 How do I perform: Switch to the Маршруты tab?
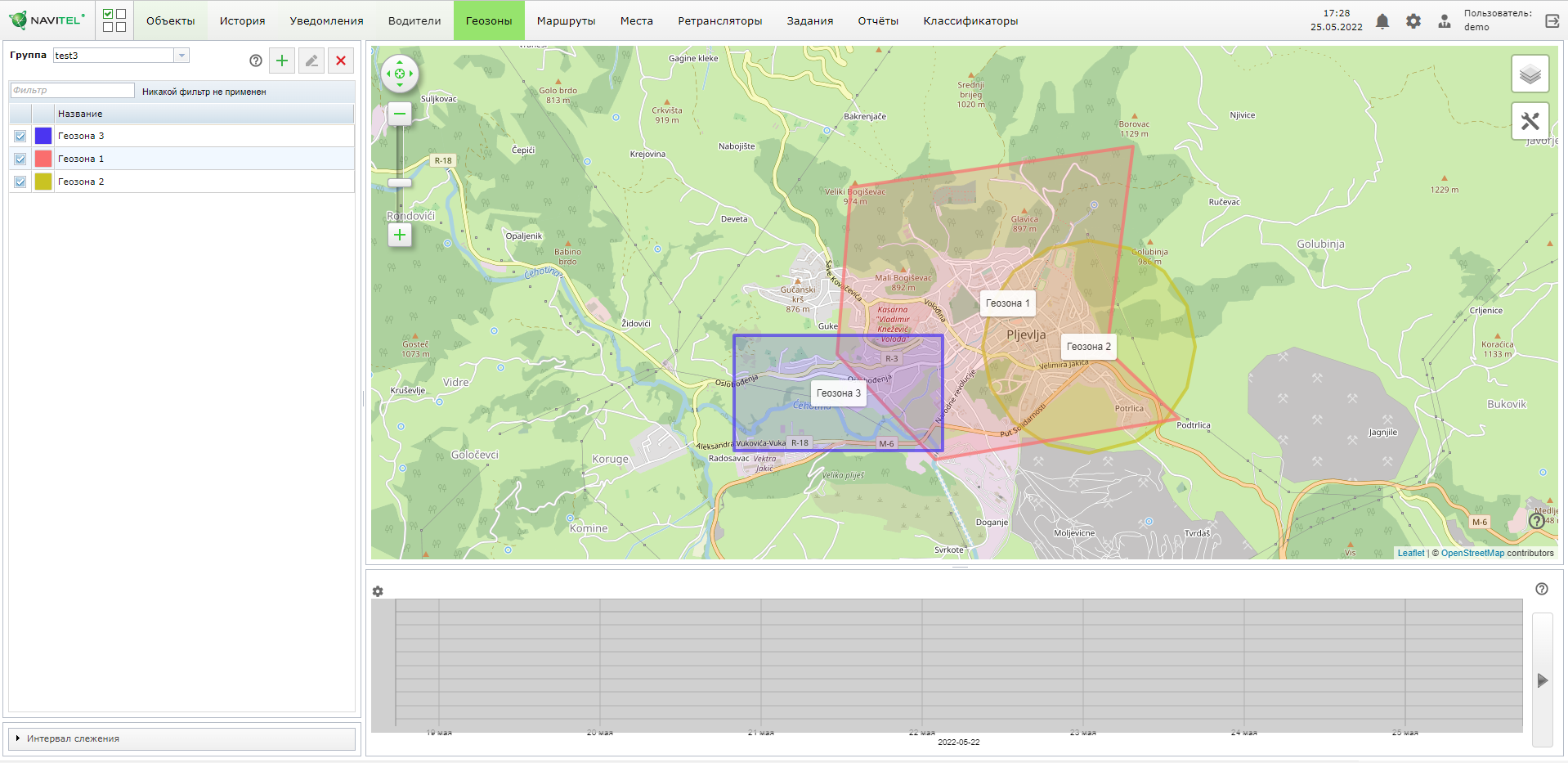[566, 21]
